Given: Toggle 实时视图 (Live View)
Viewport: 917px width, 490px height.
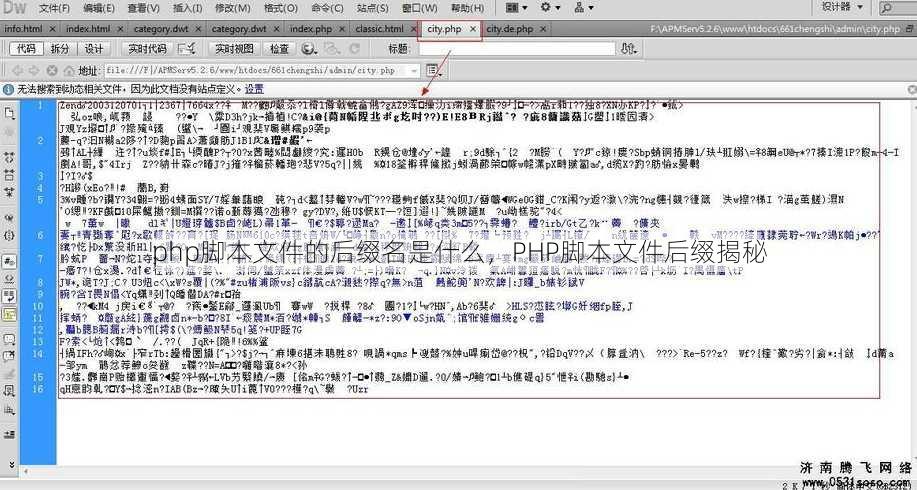Looking at the screenshot, I should click(235, 49).
